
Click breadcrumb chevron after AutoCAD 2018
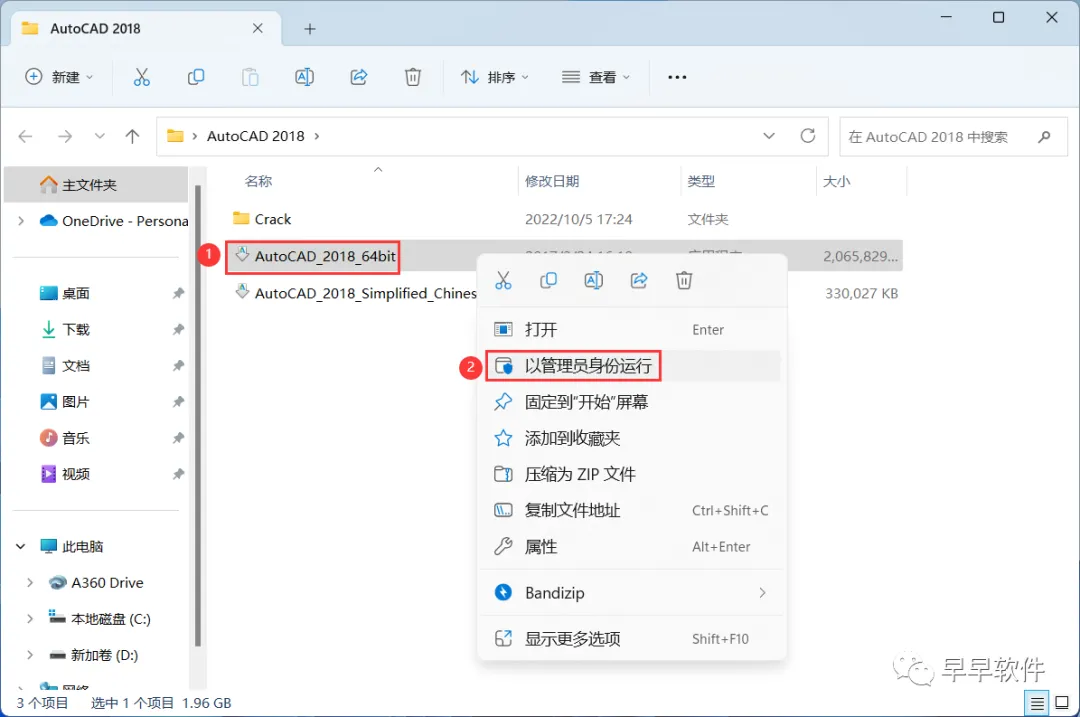coord(317,136)
